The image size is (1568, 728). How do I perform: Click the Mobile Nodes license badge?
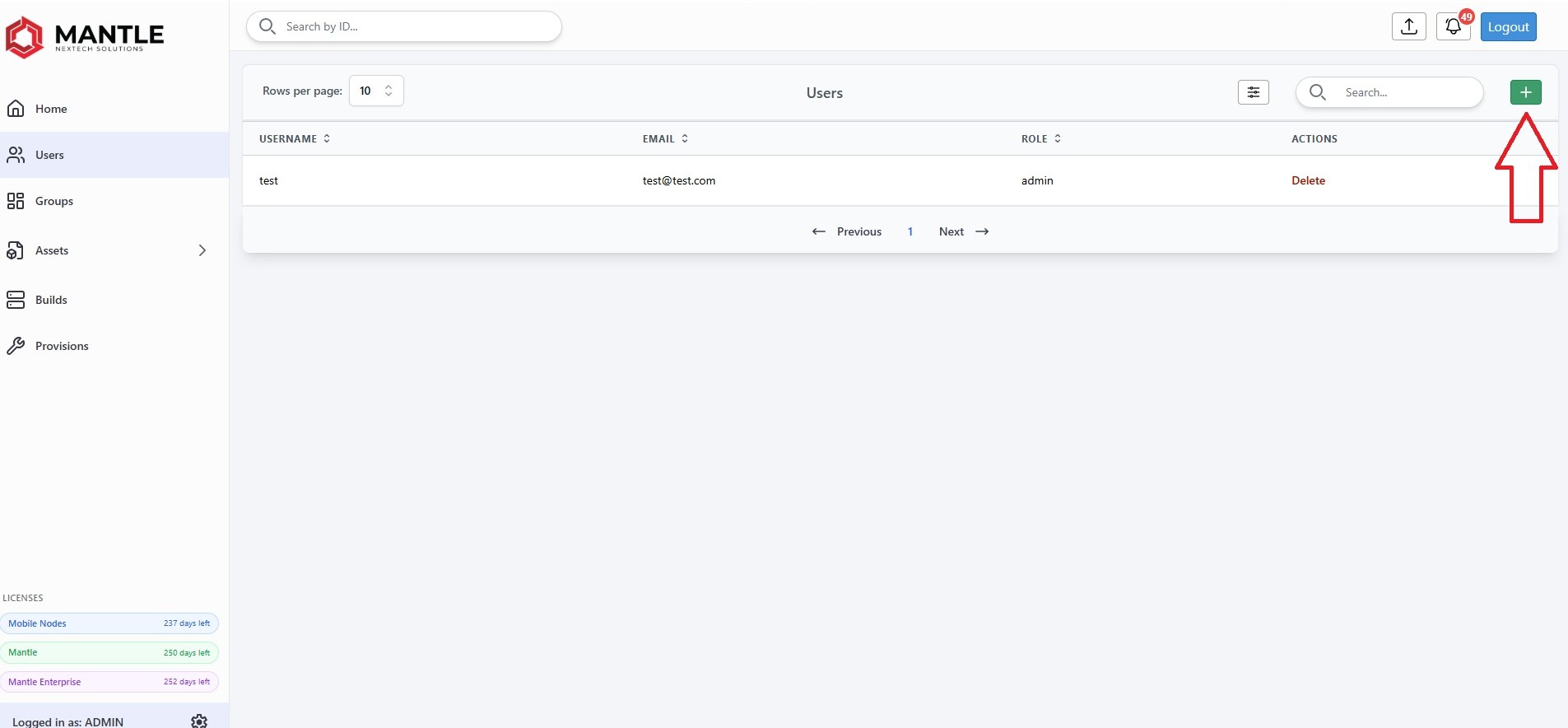tap(109, 623)
